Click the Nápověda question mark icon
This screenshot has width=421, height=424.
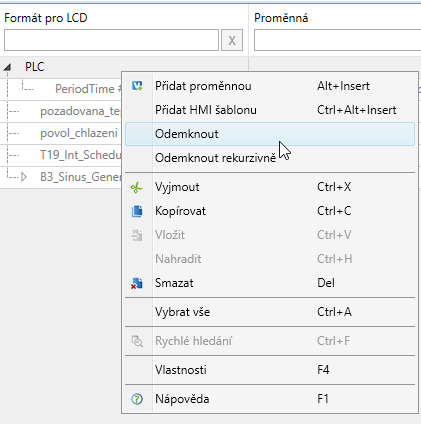pos(137,399)
